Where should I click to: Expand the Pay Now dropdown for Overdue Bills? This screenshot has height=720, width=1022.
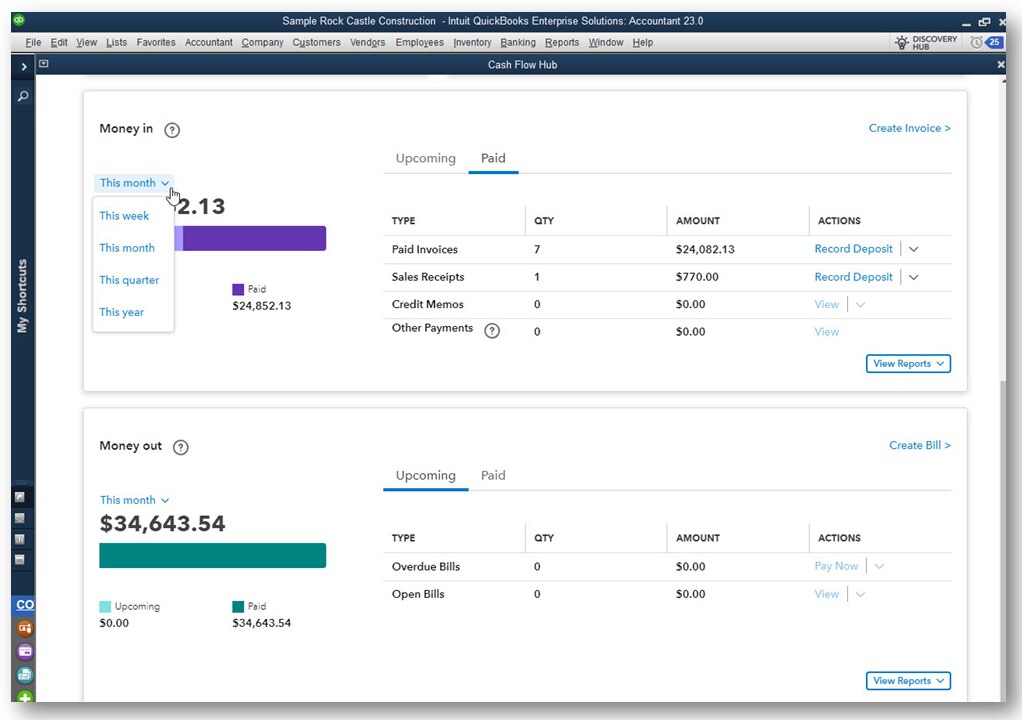click(878, 565)
